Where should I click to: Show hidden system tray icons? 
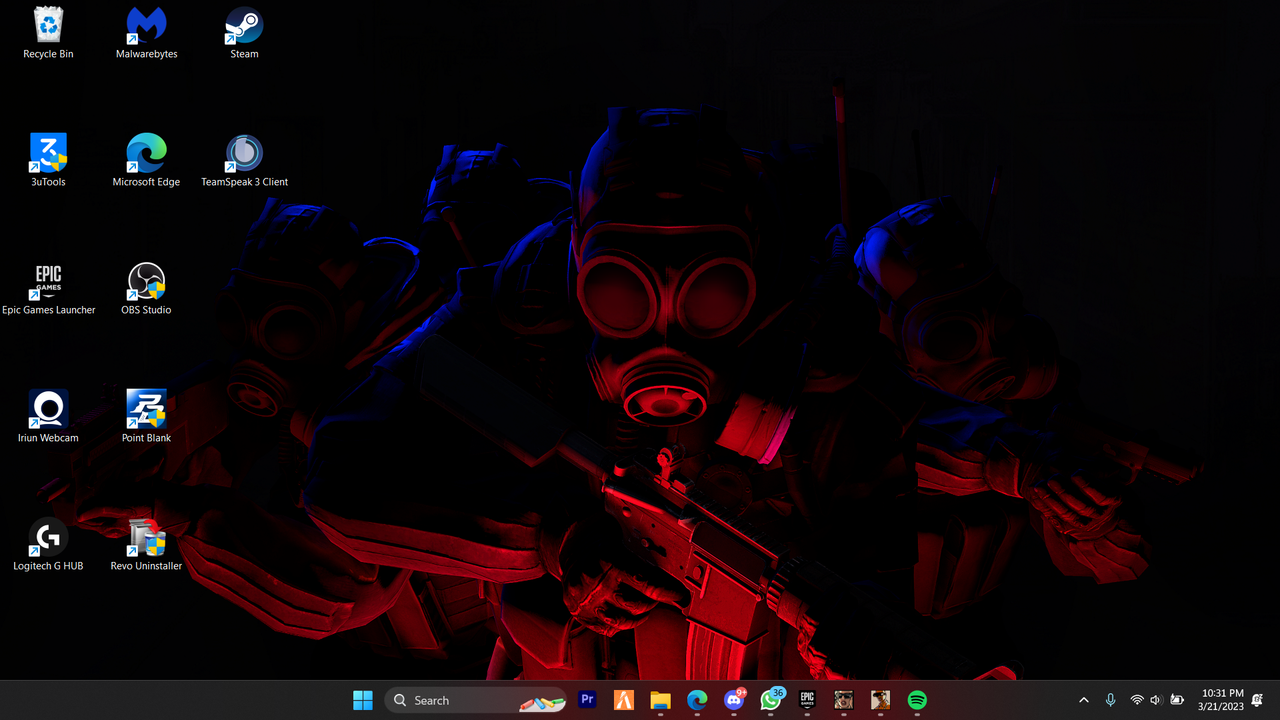[x=1084, y=700]
